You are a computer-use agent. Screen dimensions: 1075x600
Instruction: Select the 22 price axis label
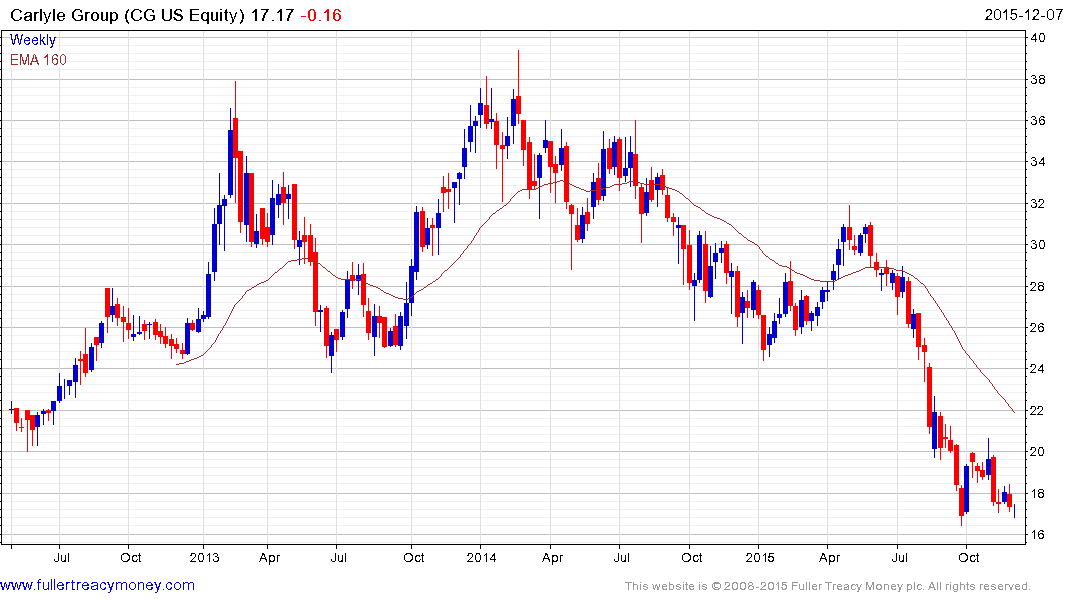coord(1038,410)
